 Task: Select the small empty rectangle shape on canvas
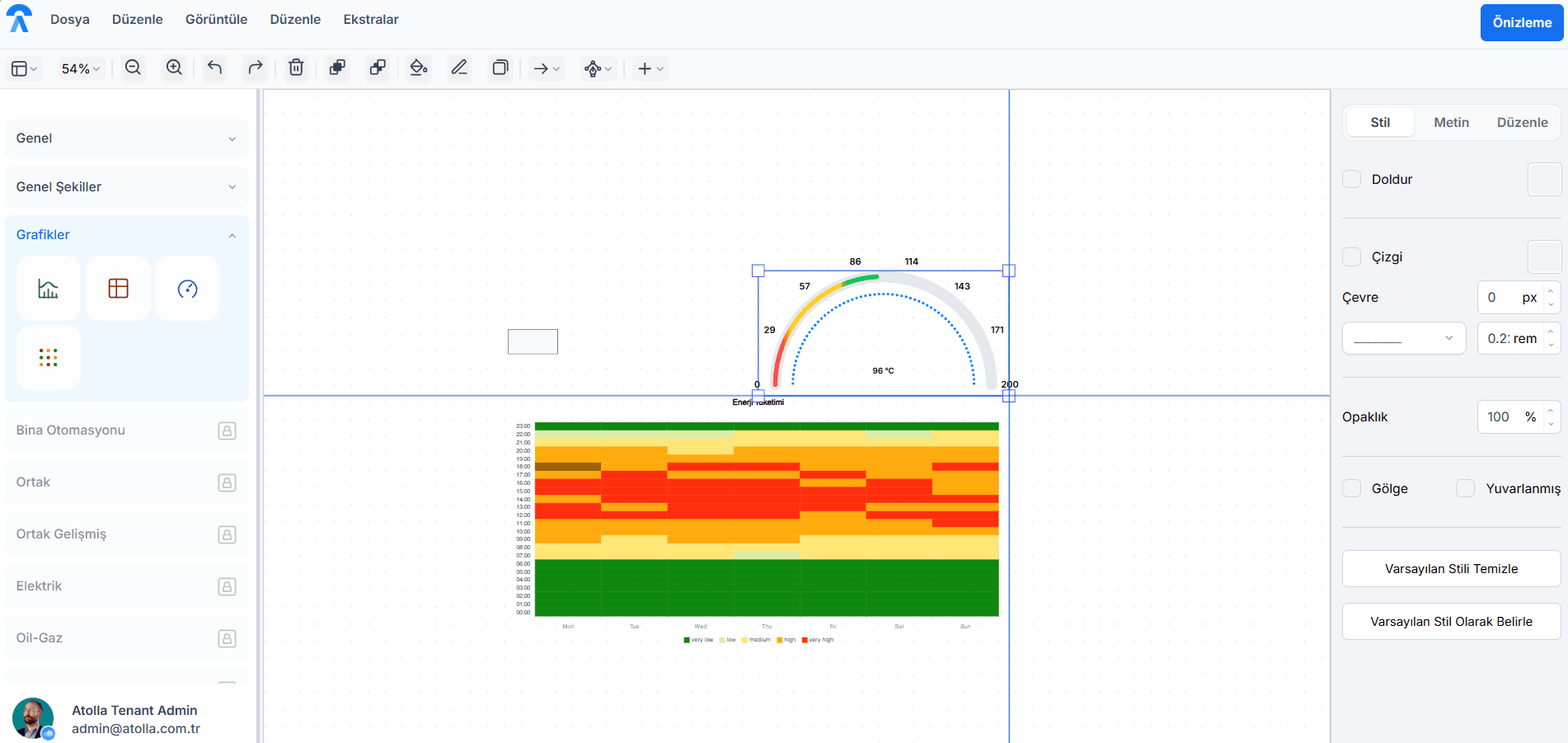click(x=533, y=341)
